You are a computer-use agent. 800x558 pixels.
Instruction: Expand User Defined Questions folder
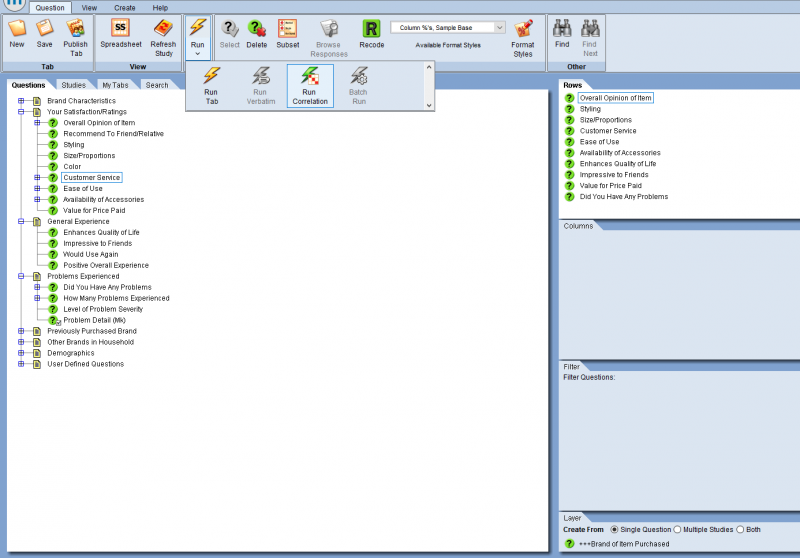pyautogui.click(x=21, y=364)
